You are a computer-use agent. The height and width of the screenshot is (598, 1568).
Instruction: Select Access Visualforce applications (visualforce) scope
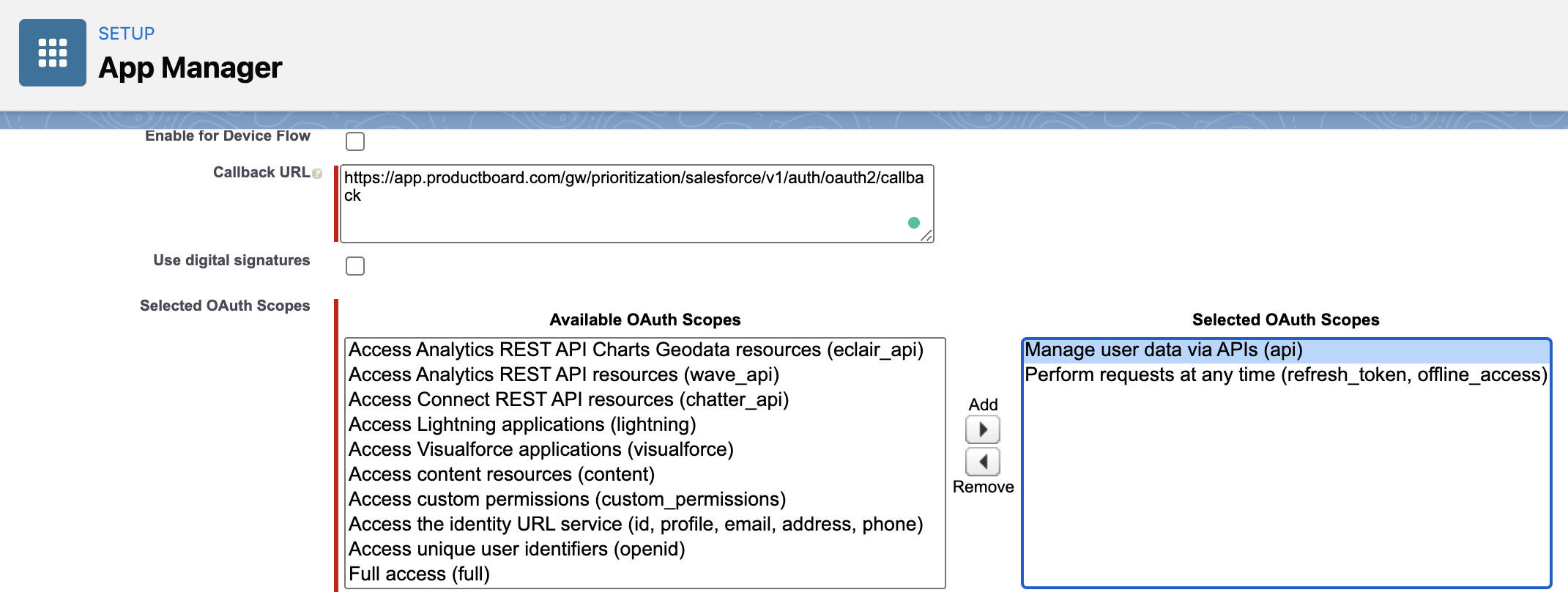point(644,450)
